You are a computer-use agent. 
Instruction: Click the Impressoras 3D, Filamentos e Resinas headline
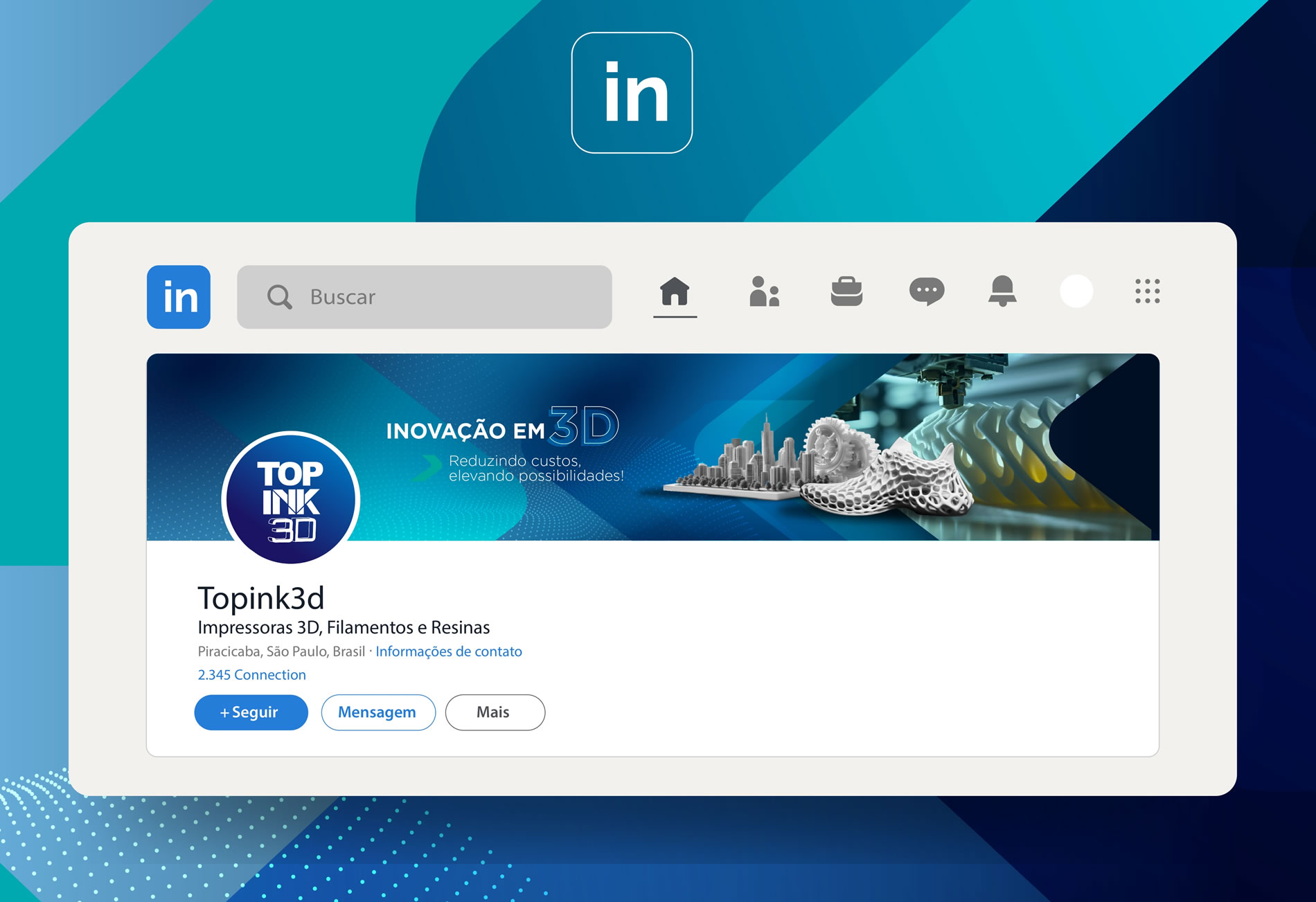point(344,628)
